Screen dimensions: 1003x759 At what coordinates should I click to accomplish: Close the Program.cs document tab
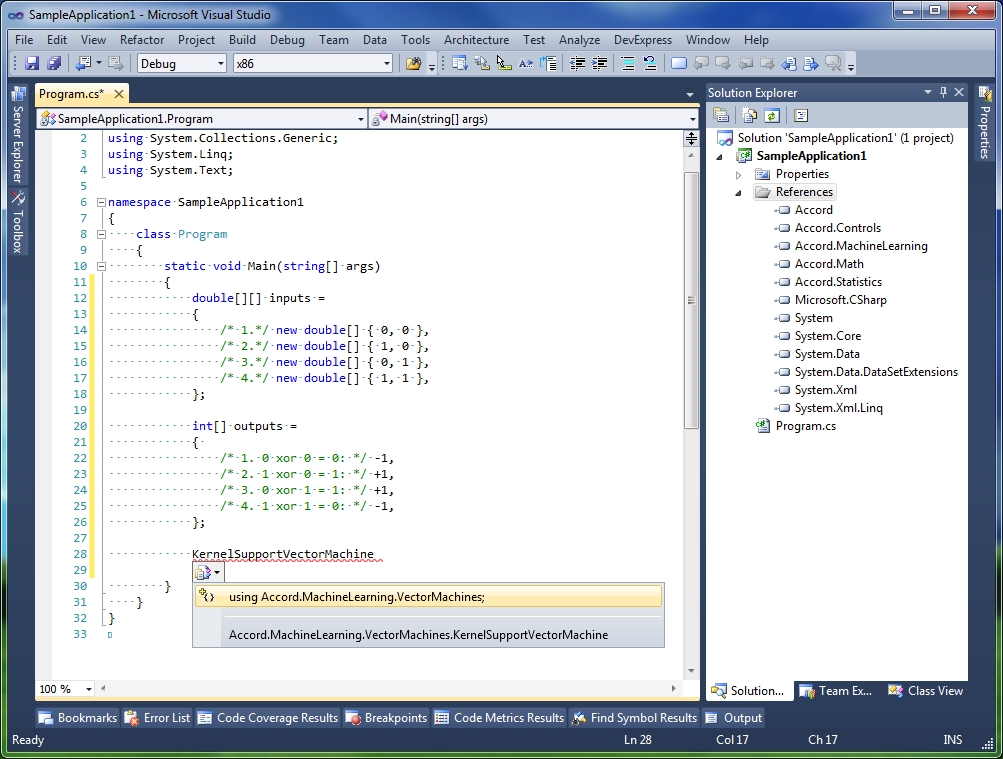point(117,94)
